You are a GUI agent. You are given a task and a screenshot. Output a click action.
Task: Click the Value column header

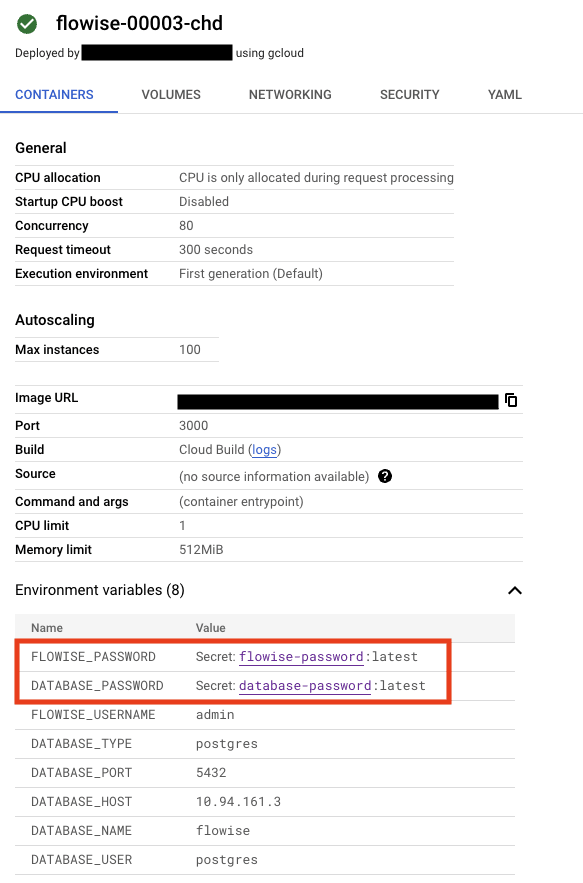click(211, 628)
